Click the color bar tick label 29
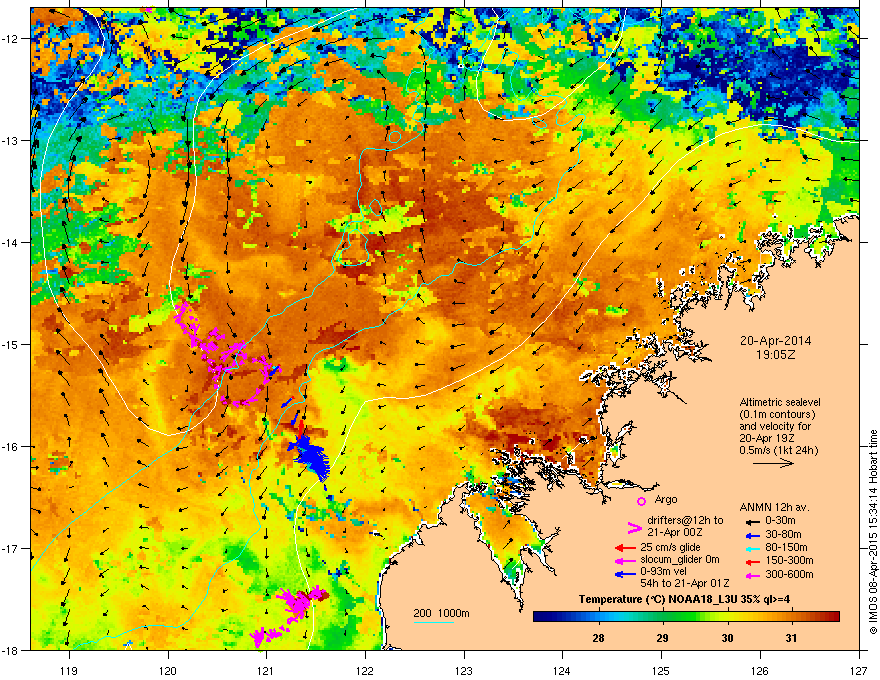This screenshot has height=680, width=880. point(663,638)
